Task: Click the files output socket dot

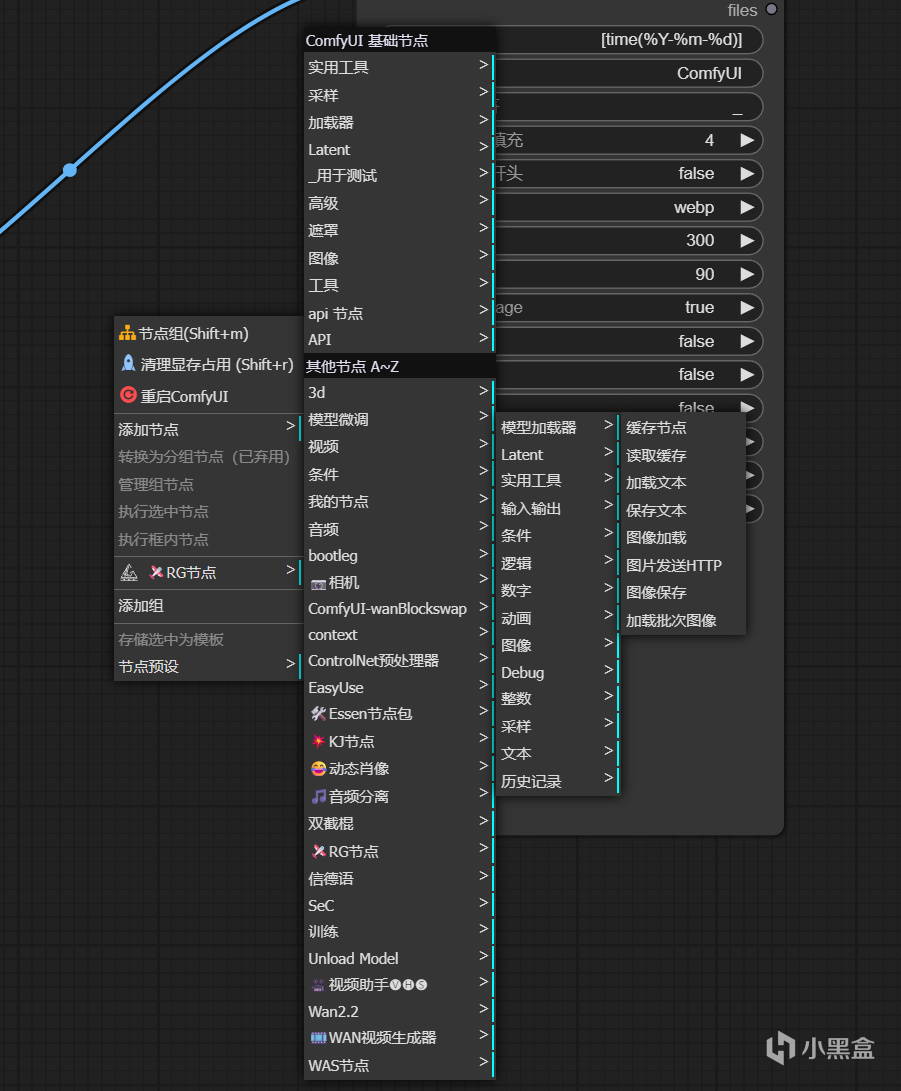Action: click(772, 9)
